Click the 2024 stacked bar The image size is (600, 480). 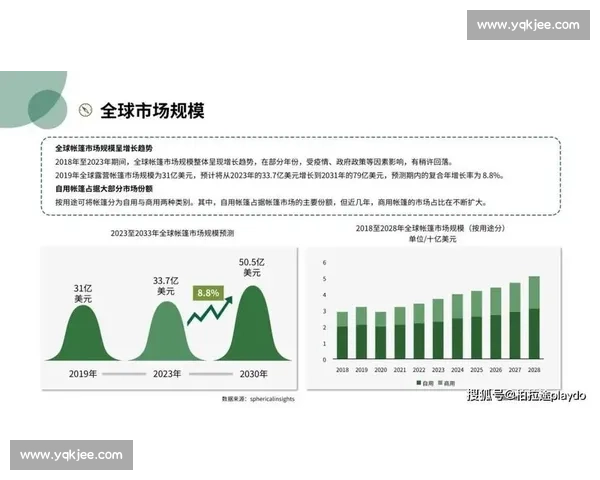(x=457, y=327)
